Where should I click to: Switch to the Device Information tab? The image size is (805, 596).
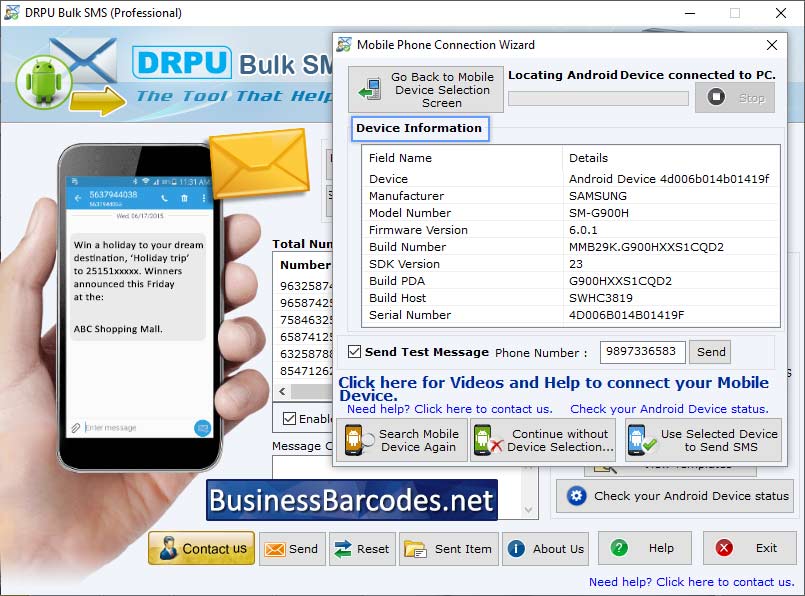coord(420,128)
